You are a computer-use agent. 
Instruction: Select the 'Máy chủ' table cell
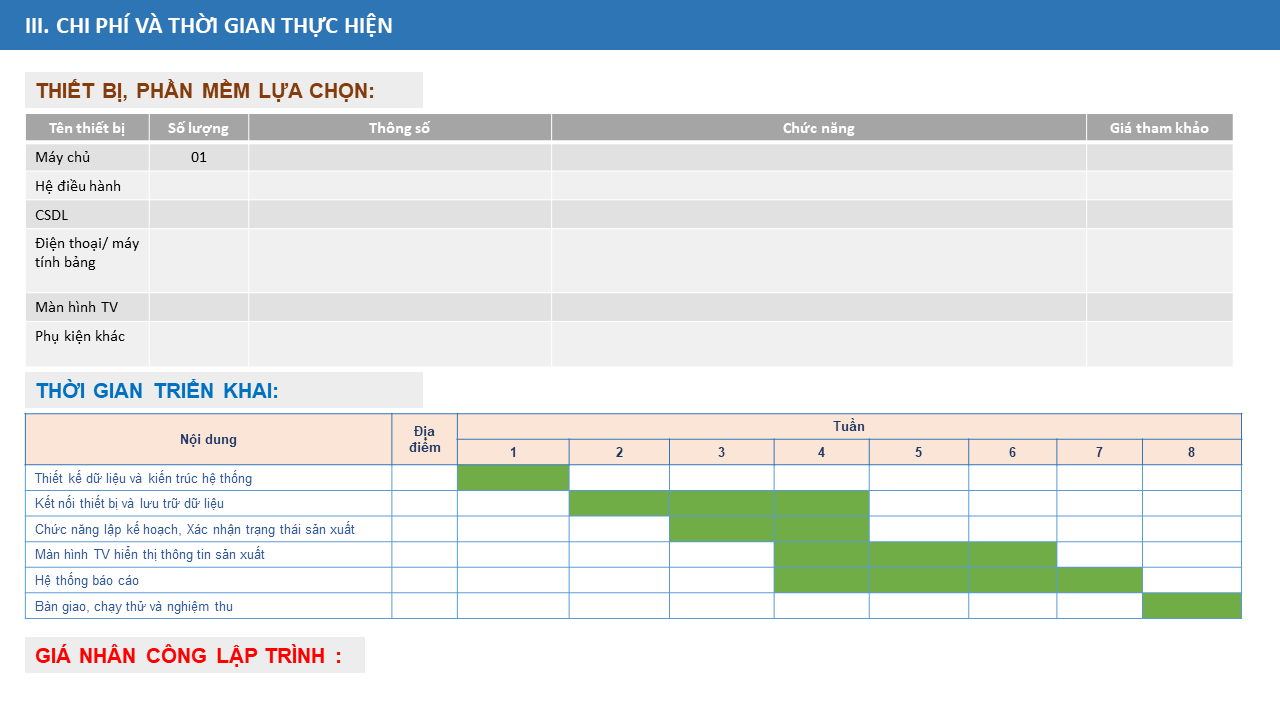[x=63, y=157]
